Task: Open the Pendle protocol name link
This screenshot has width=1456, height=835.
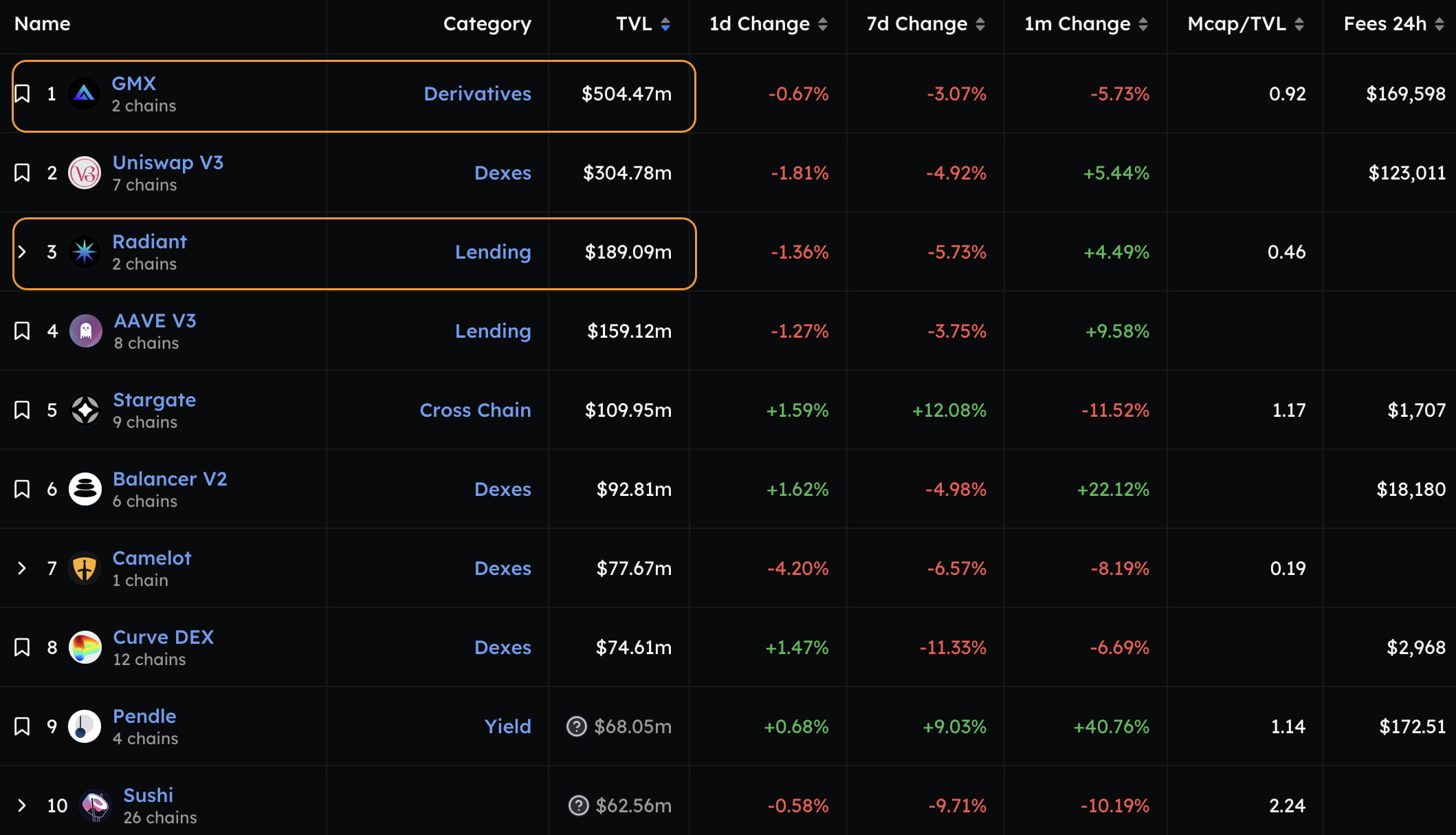Action: coord(144,716)
